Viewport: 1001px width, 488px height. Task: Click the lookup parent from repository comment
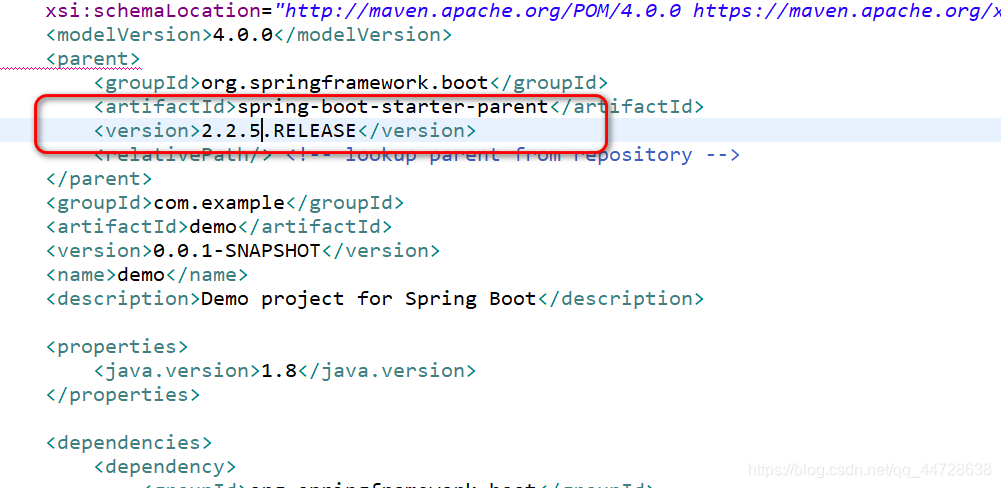coord(513,155)
